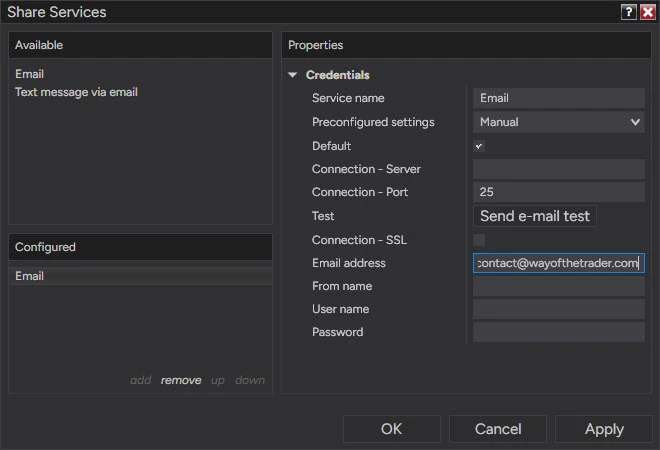
Task: Focus the Email address field
Action: tap(559, 263)
